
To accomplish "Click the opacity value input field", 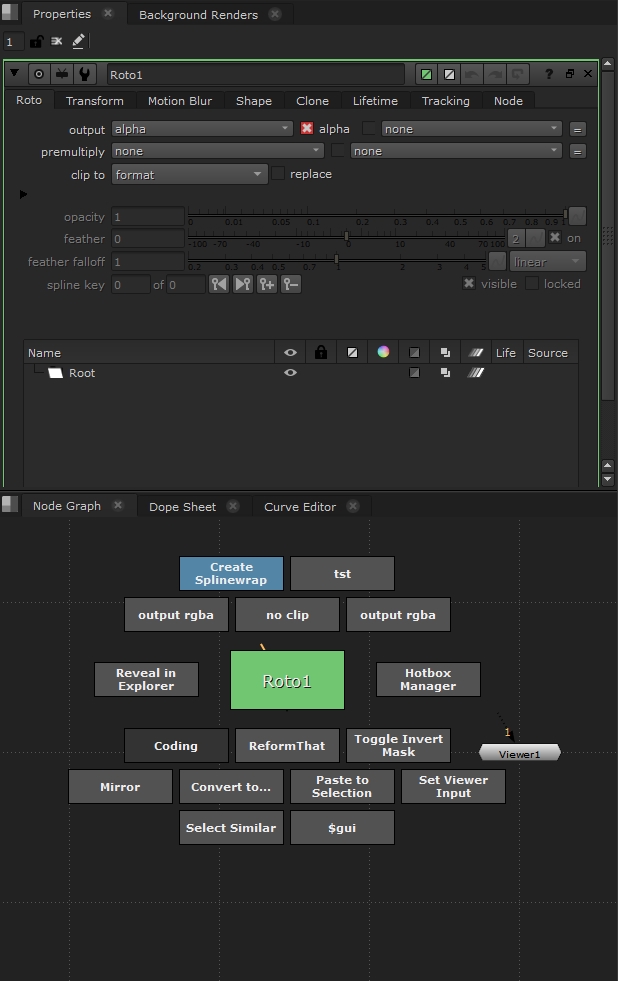I will pyautogui.click(x=147, y=217).
